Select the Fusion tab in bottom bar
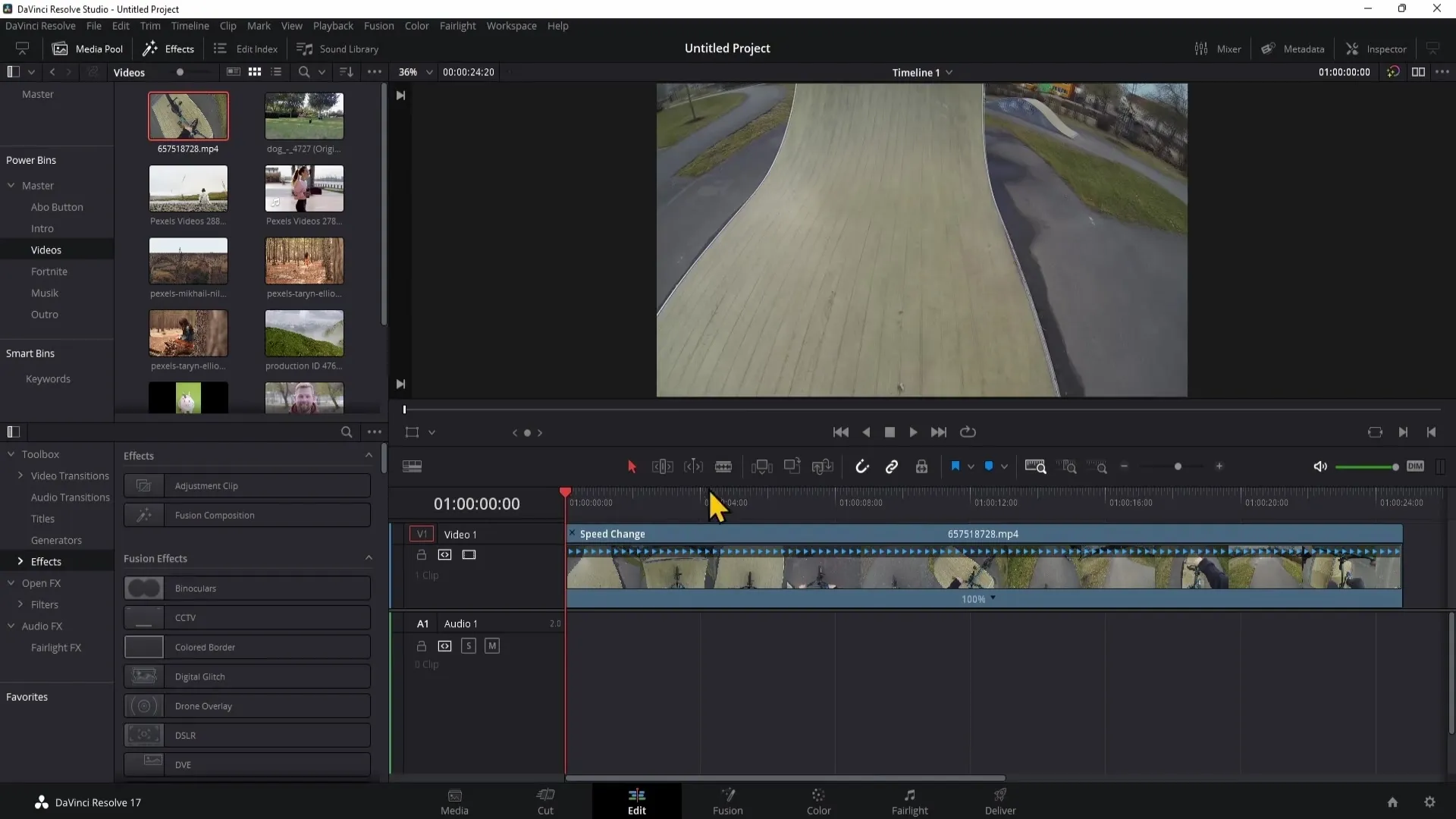This screenshot has width=1456, height=819. coord(727,801)
